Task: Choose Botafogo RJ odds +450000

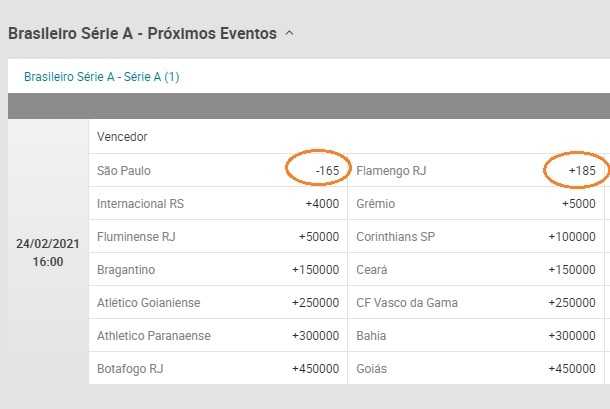Action: [x=218, y=369]
